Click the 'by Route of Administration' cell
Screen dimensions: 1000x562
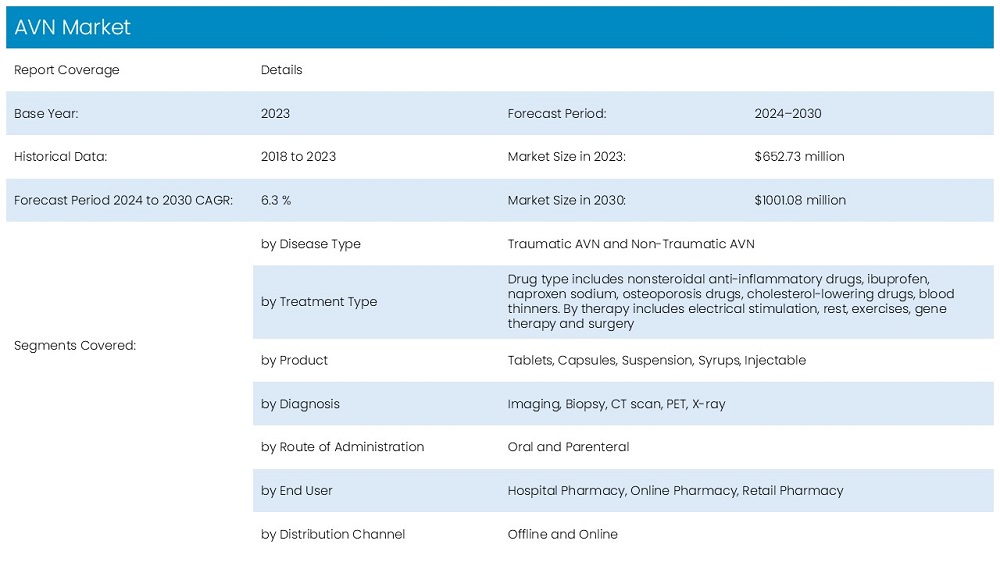[x=342, y=447]
